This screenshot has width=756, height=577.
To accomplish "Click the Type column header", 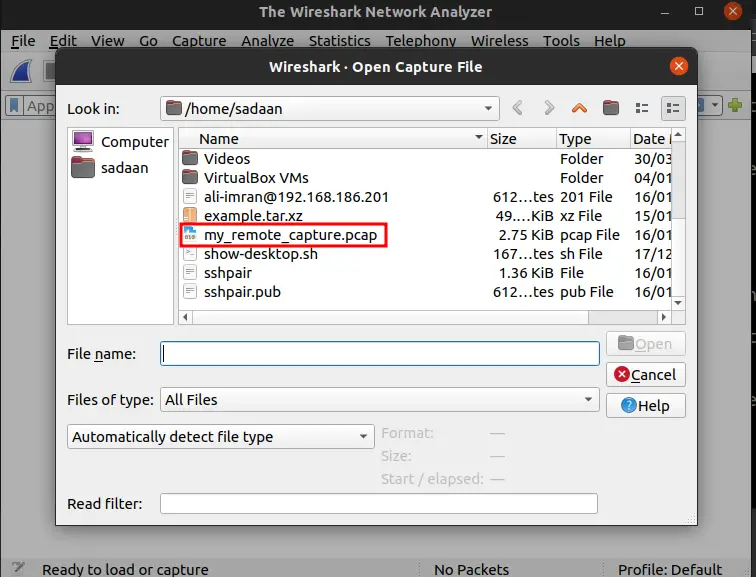I will [x=593, y=139].
